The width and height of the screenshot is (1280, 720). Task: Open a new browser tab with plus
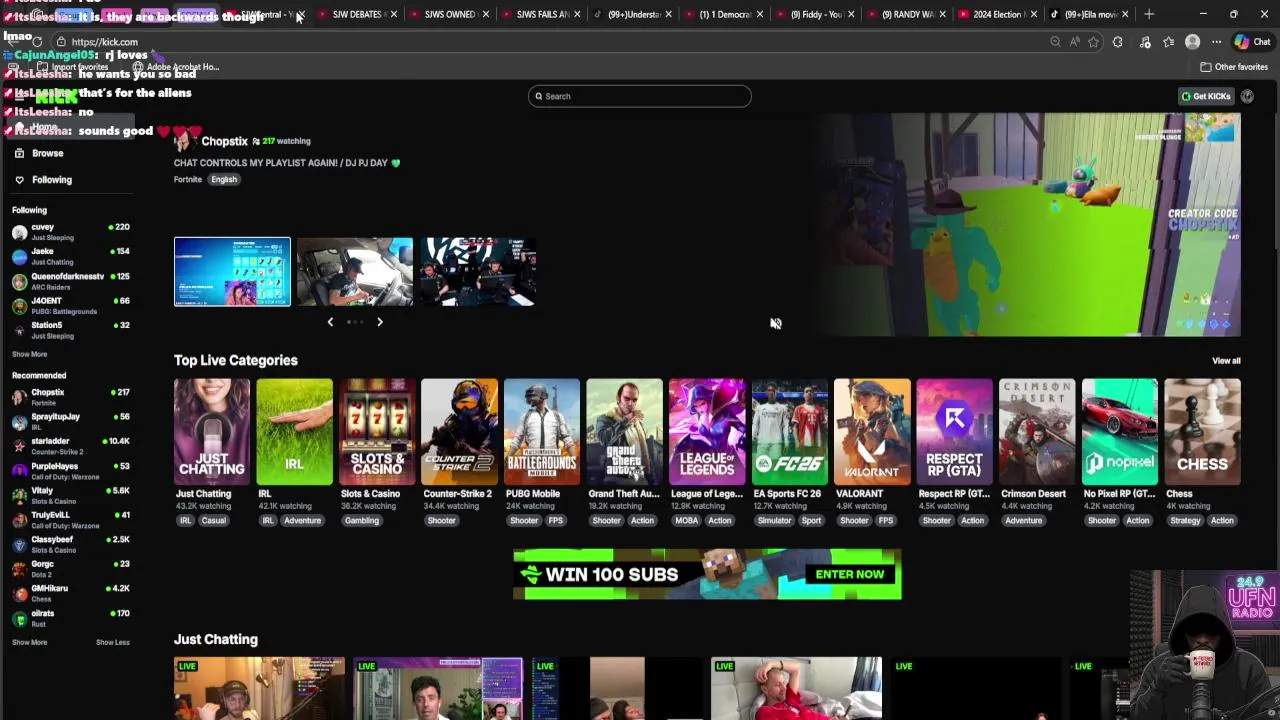coord(1149,14)
